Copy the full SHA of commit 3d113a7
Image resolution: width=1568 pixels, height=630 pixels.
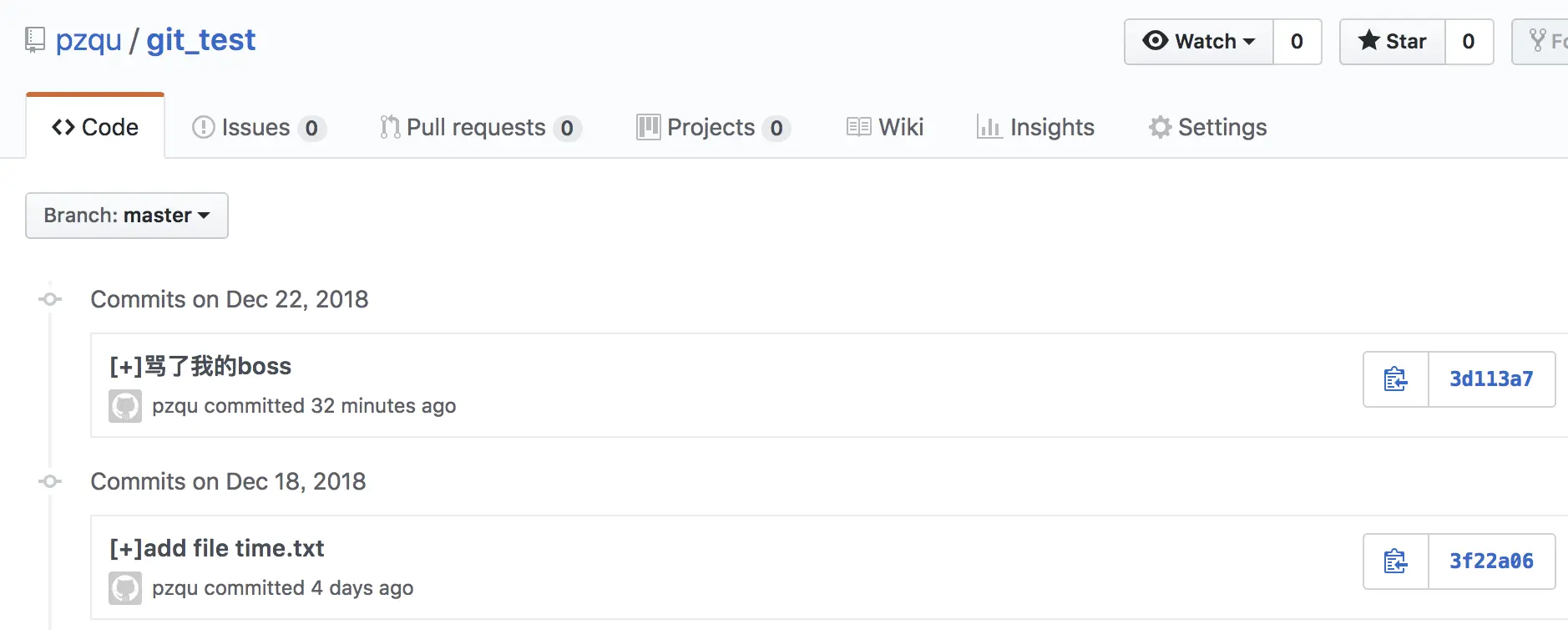tap(1395, 379)
